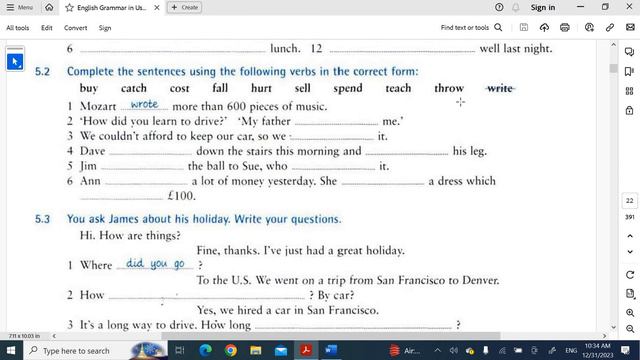
Task: Click the Create new tab button
Action: tap(184, 7)
